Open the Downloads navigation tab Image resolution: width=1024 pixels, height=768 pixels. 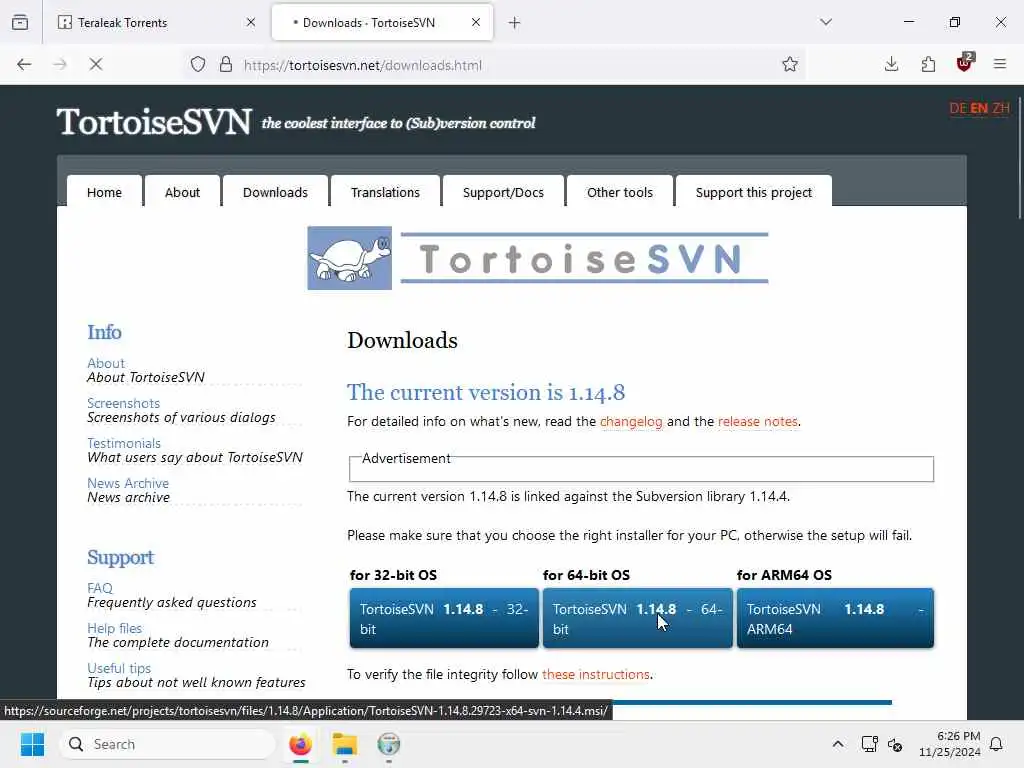click(275, 192)
